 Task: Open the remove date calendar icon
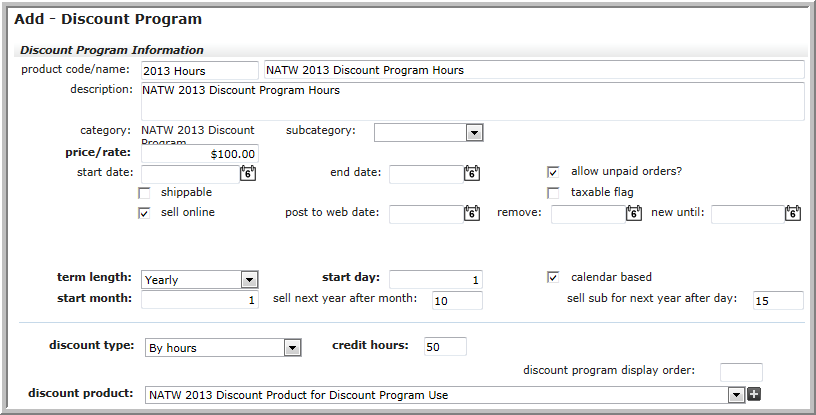pos(634,213)
